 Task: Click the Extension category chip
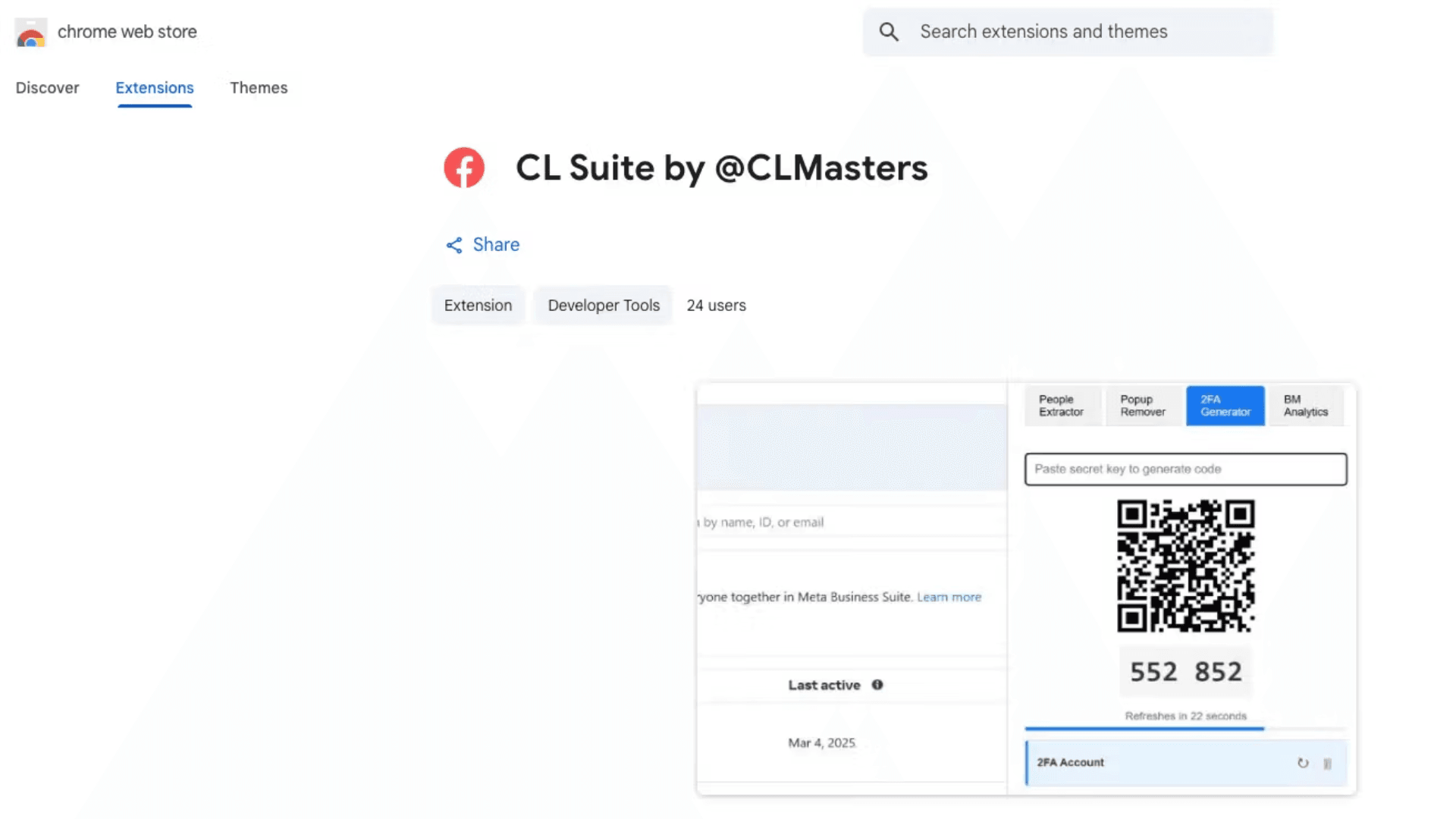coord(478,306)
